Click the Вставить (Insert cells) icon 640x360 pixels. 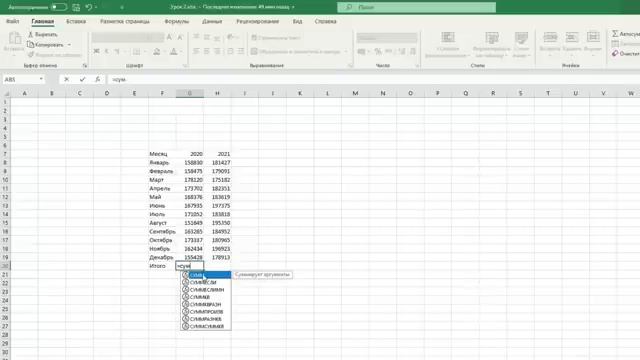point(550,37)
